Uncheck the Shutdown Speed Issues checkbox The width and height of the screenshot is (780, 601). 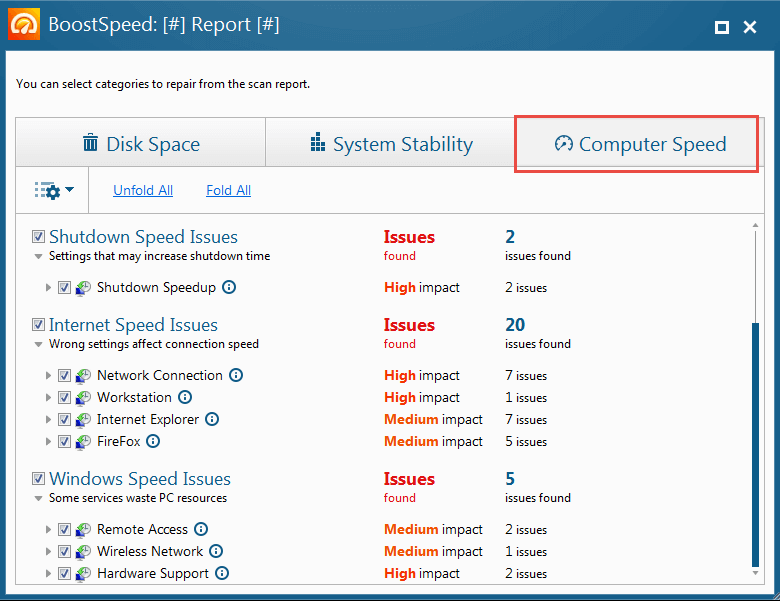(x=38, y=236)
